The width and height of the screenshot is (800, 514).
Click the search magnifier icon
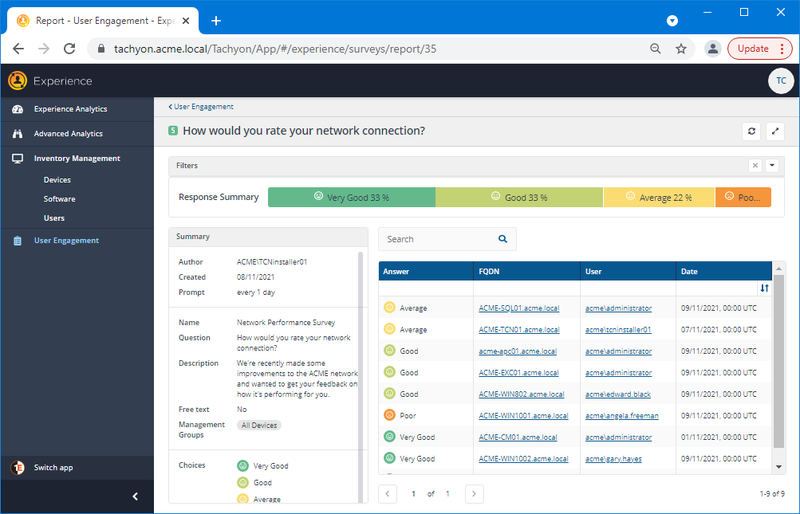coord(503,239)
